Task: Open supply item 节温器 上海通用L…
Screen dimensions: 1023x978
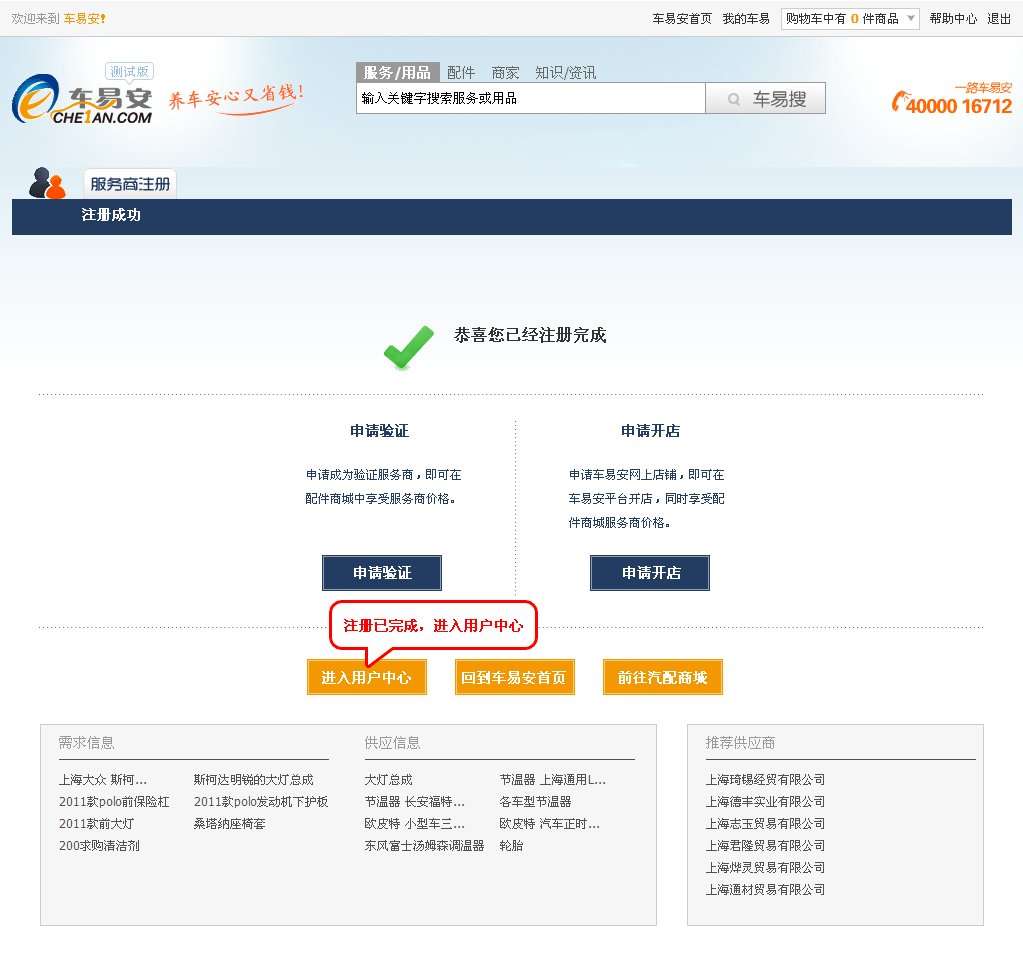Action: click(553, 780)
